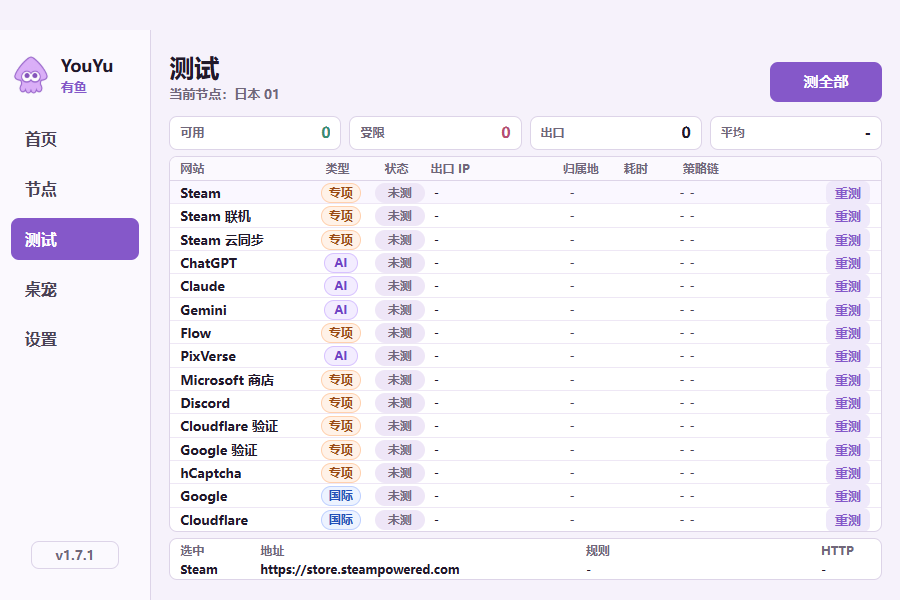Click 重测 in the Google row

click(848, 497)
